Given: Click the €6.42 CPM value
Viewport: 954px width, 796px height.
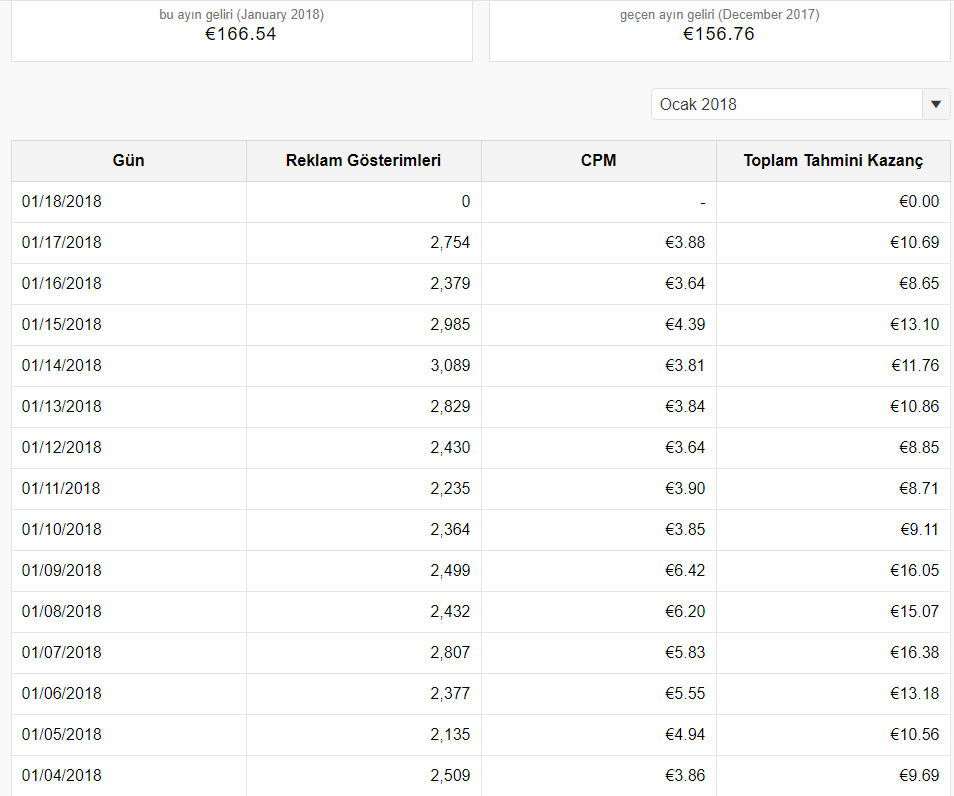Looking at the screenshot, I should [x=685, y=571].
